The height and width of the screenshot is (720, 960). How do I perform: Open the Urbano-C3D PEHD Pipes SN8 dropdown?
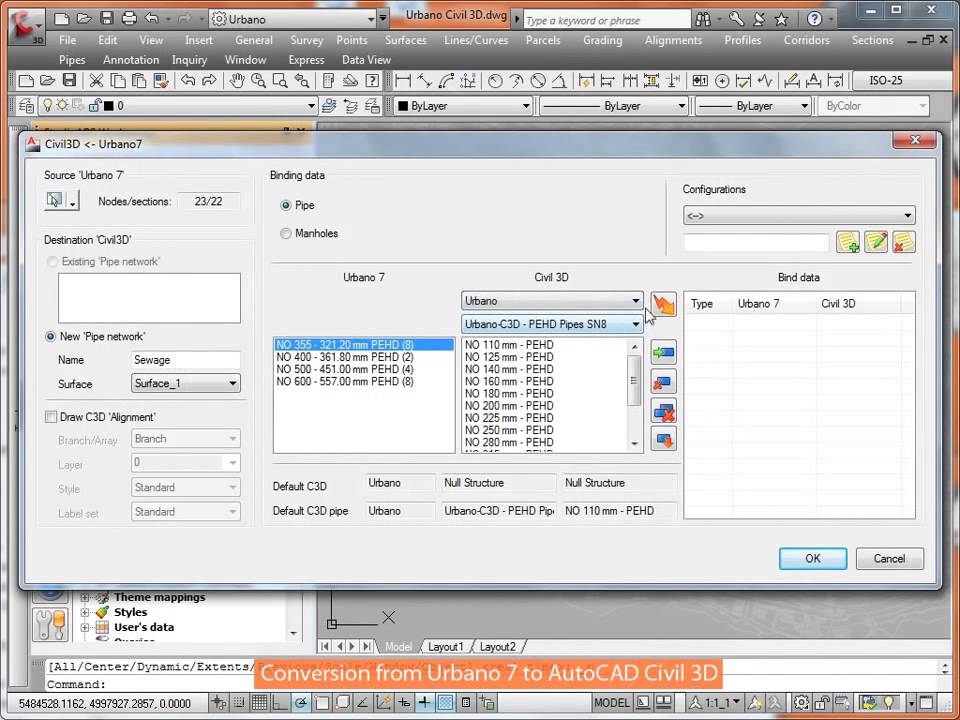click(552, 324)
